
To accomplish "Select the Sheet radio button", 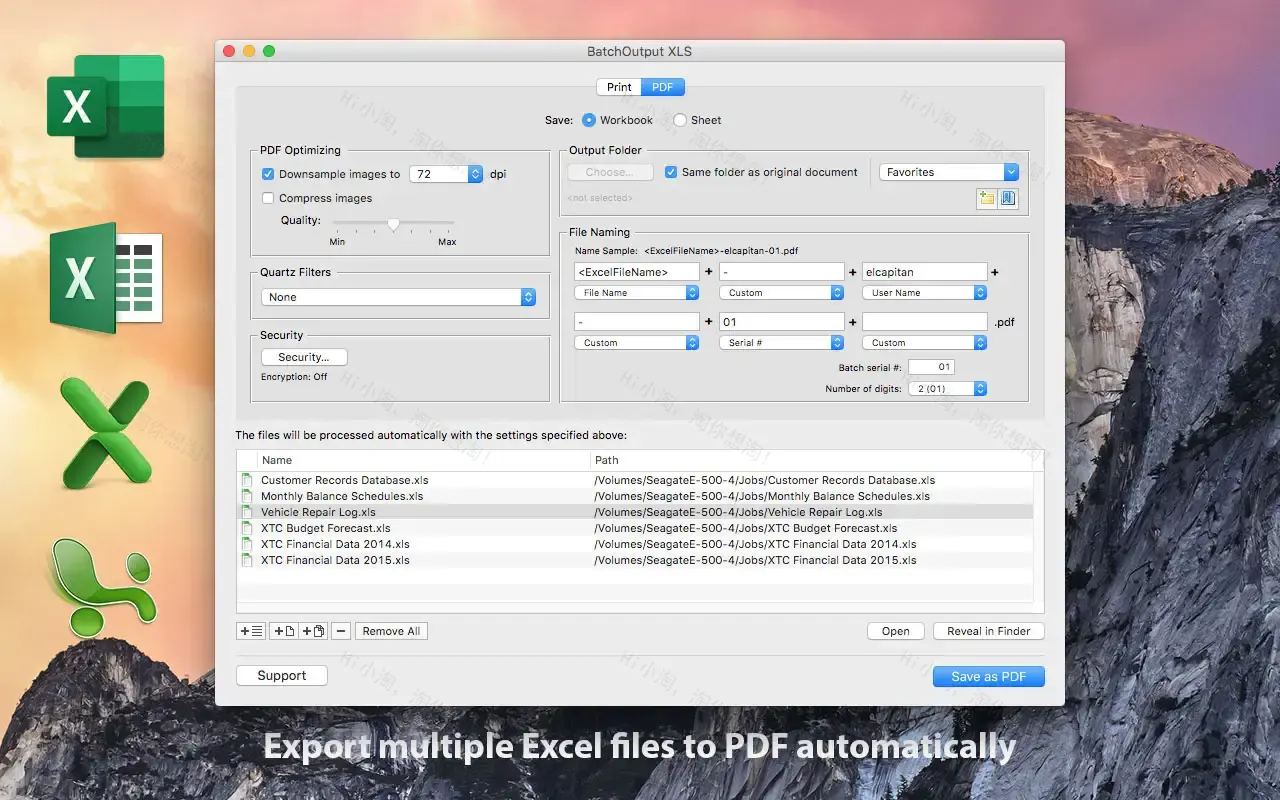I will 678,119.
